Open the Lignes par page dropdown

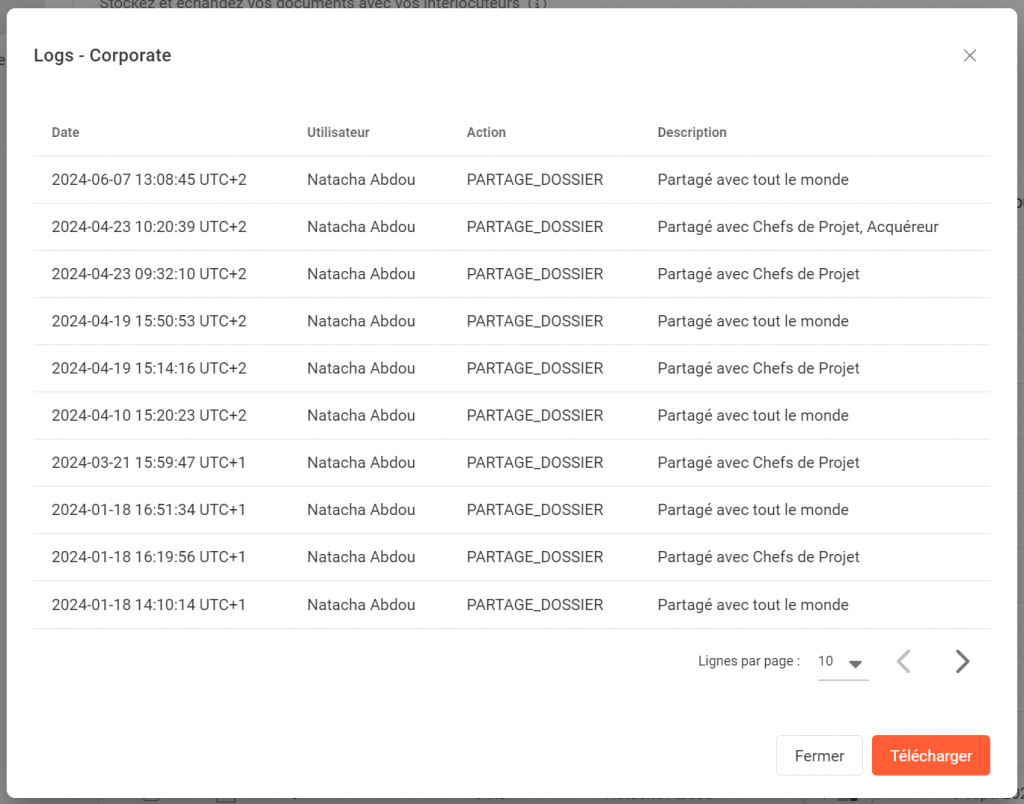pyautogui.click(x=842, y=662)
